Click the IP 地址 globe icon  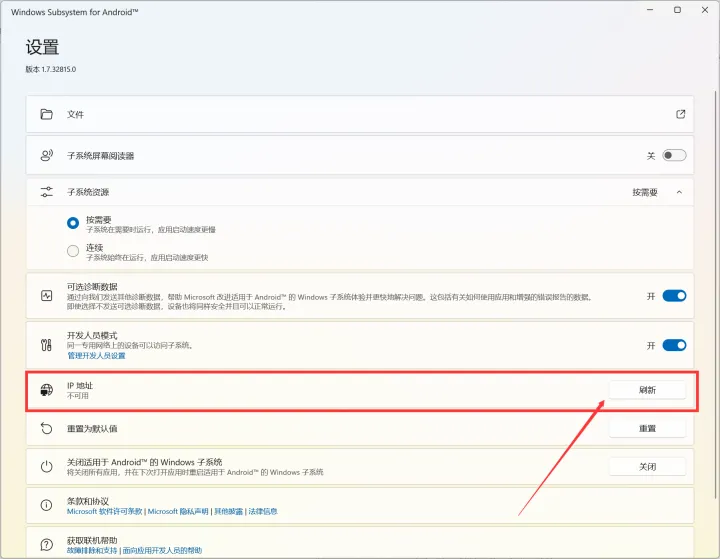pos(46,390)
